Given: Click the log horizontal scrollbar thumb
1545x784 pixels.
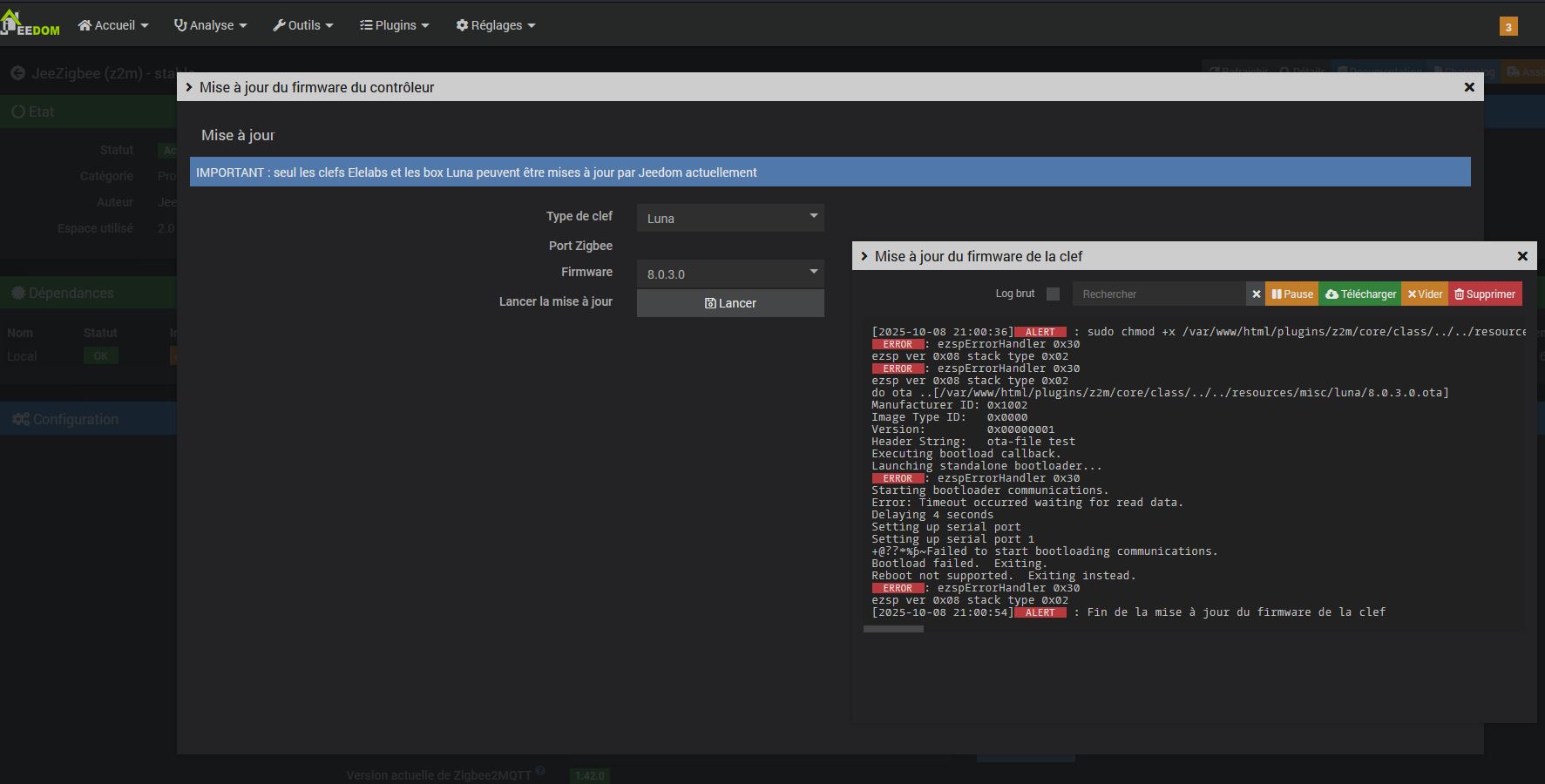Looking at the screenshot, I should (893, 629).
